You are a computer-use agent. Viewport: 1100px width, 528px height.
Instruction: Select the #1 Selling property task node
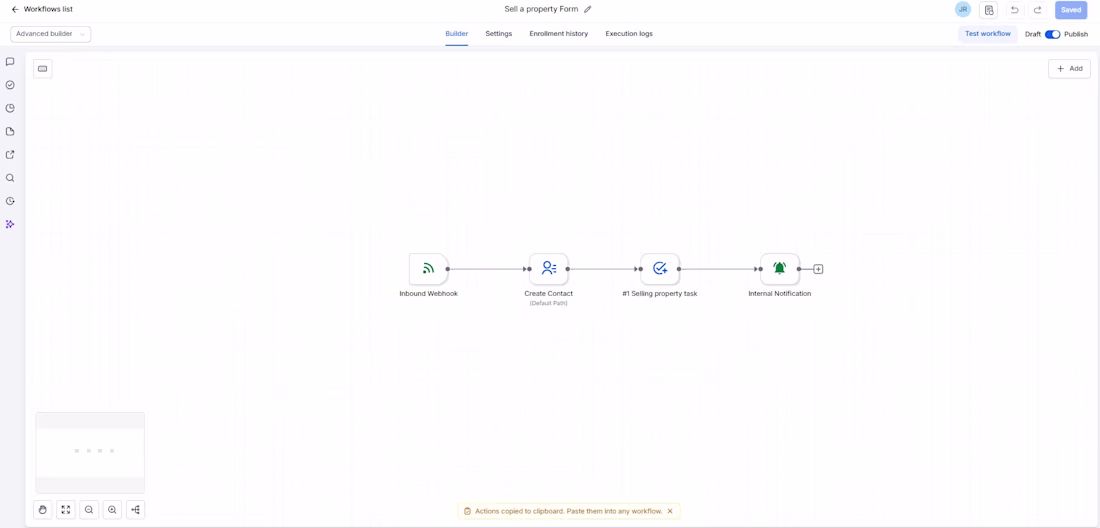(x=659, y=269)
